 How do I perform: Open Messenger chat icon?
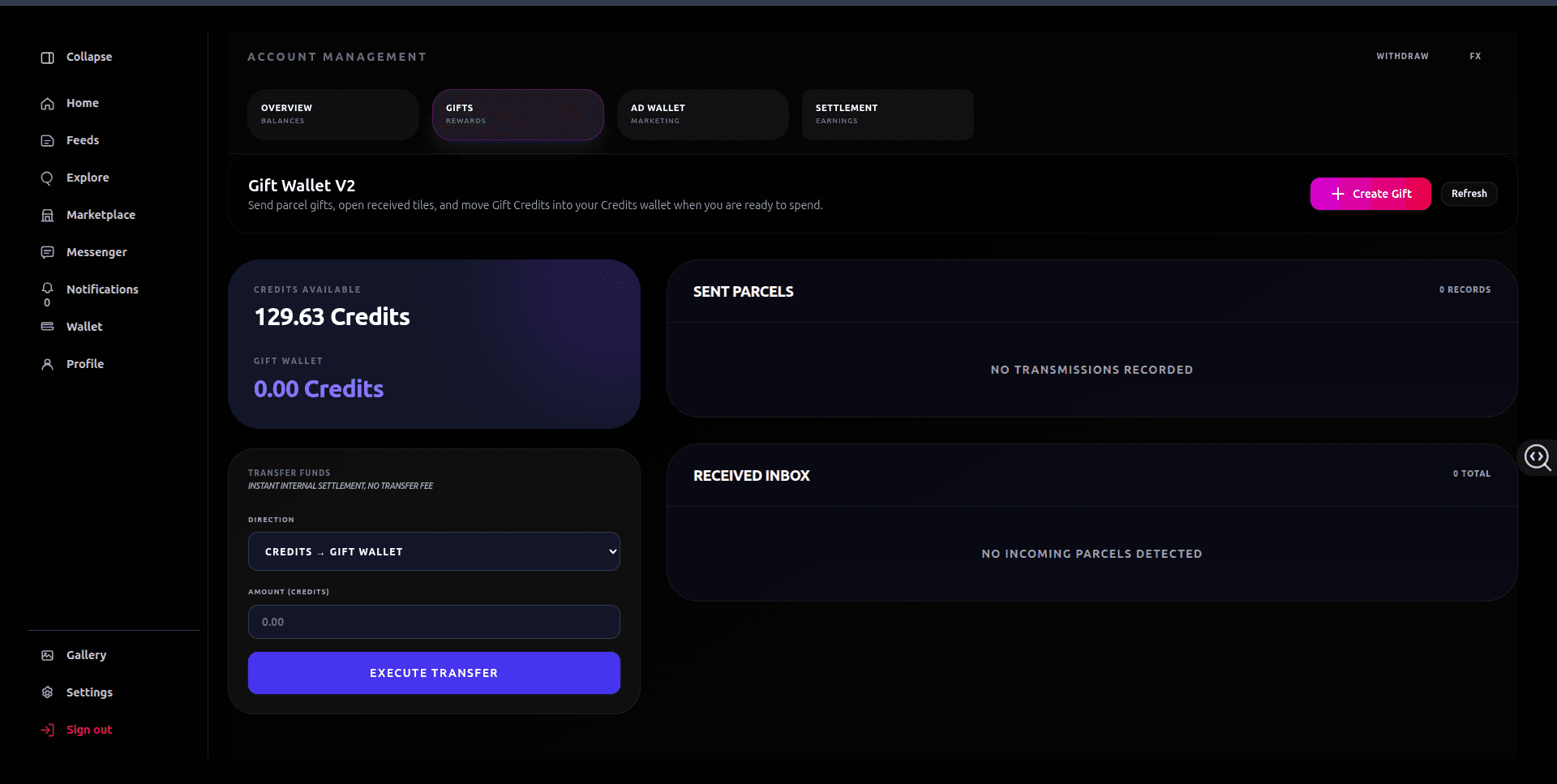47,253
